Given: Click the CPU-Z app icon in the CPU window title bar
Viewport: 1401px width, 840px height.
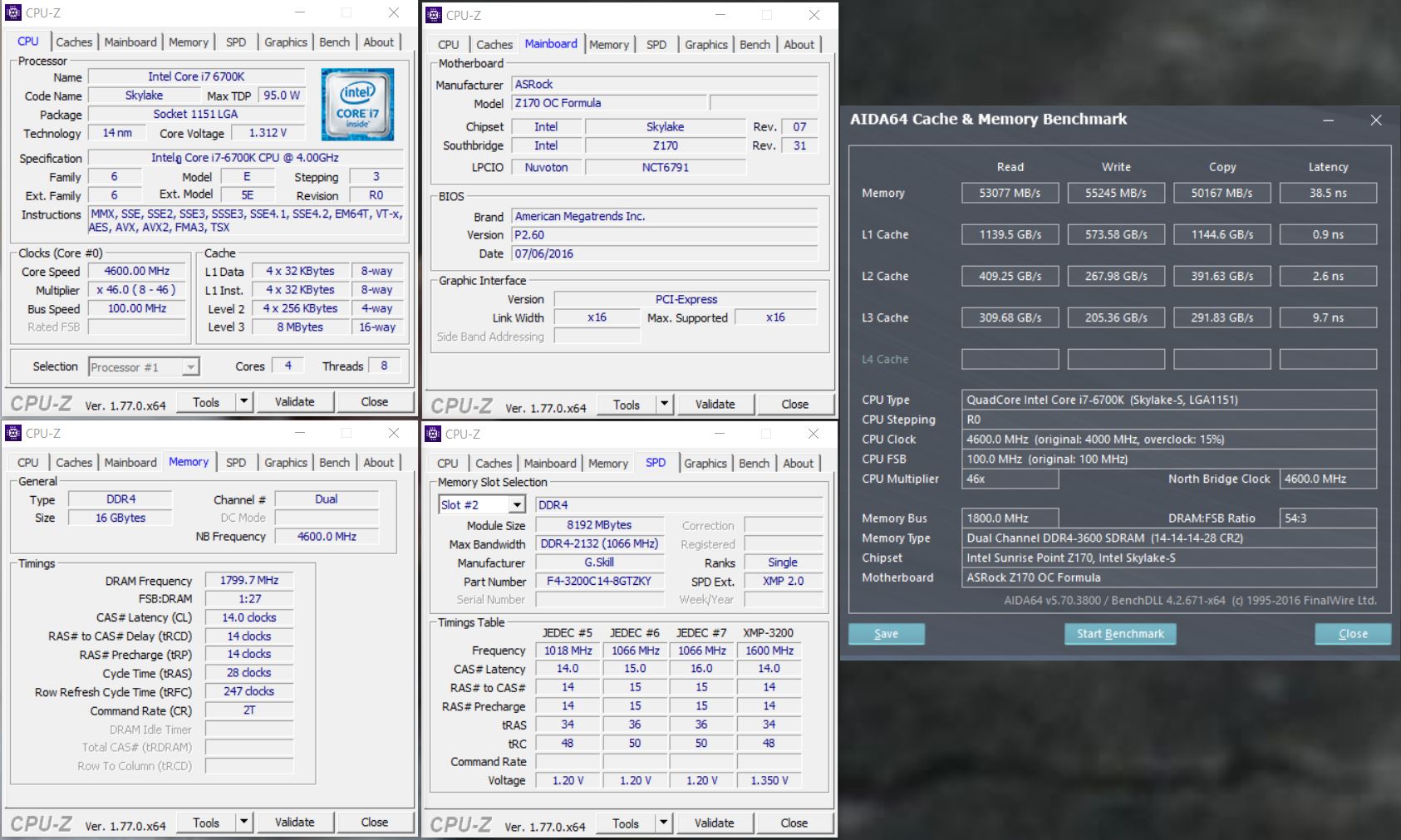Looking at the screenshot, I should click(13, 12).
